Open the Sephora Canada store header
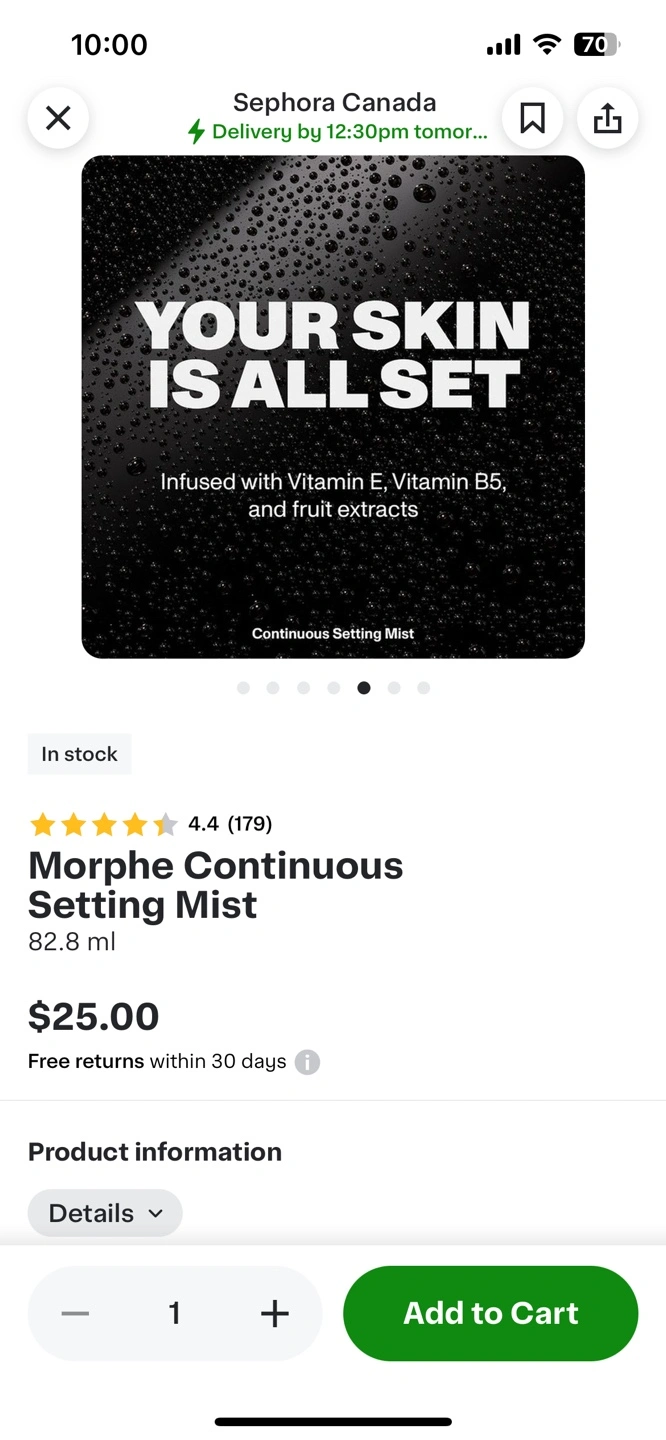 (334, 103)
